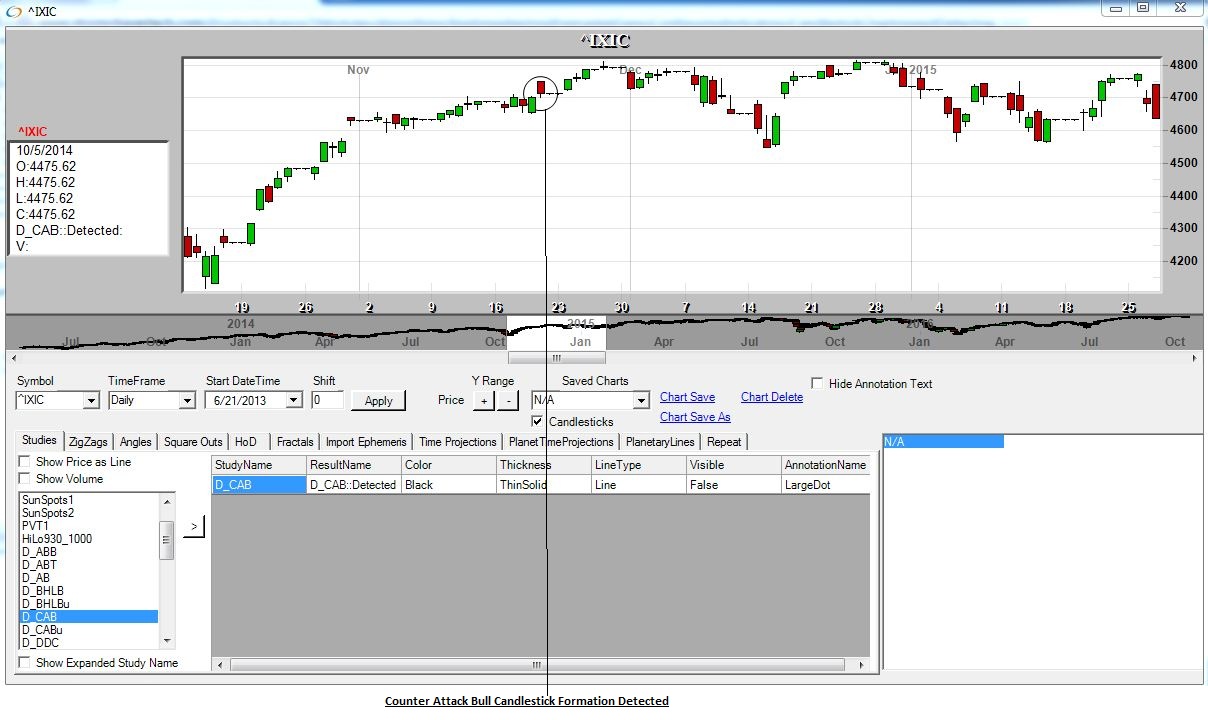This screenshot has width=1208, height=720.
Task: Click the grid's left scroll arrow
Action: pos(220,664)
